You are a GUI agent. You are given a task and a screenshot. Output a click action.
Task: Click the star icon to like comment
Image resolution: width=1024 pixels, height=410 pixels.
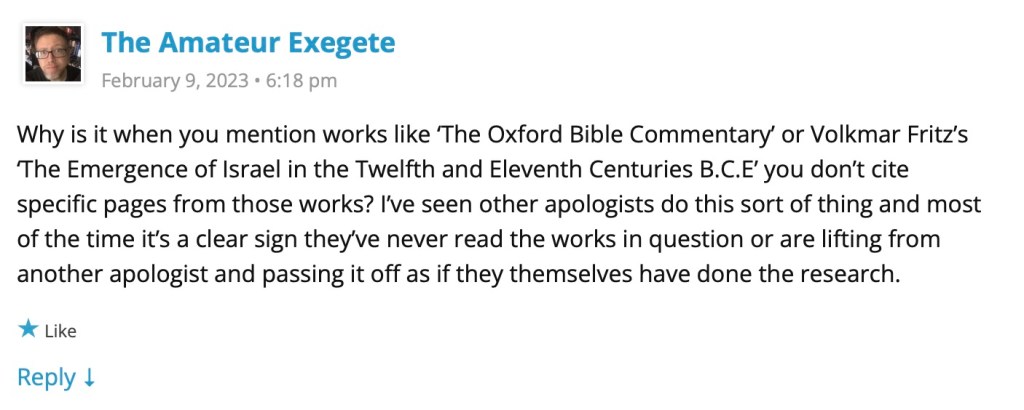coord(28,330)
